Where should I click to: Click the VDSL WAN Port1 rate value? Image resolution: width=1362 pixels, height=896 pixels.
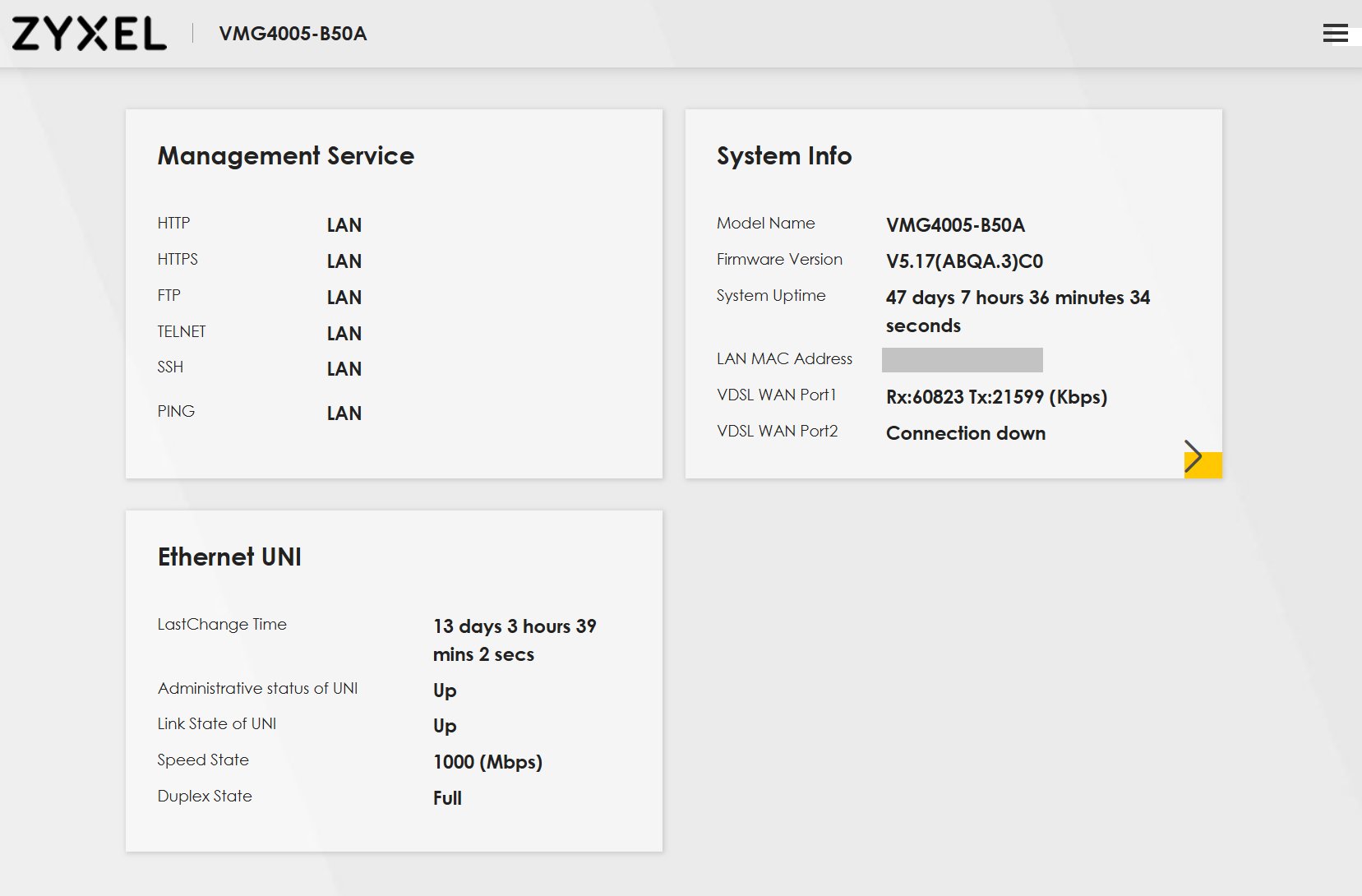(996, 397)
